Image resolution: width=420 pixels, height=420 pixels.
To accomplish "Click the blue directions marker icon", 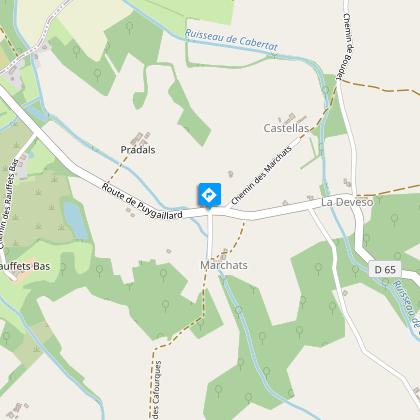I will 209,195.
